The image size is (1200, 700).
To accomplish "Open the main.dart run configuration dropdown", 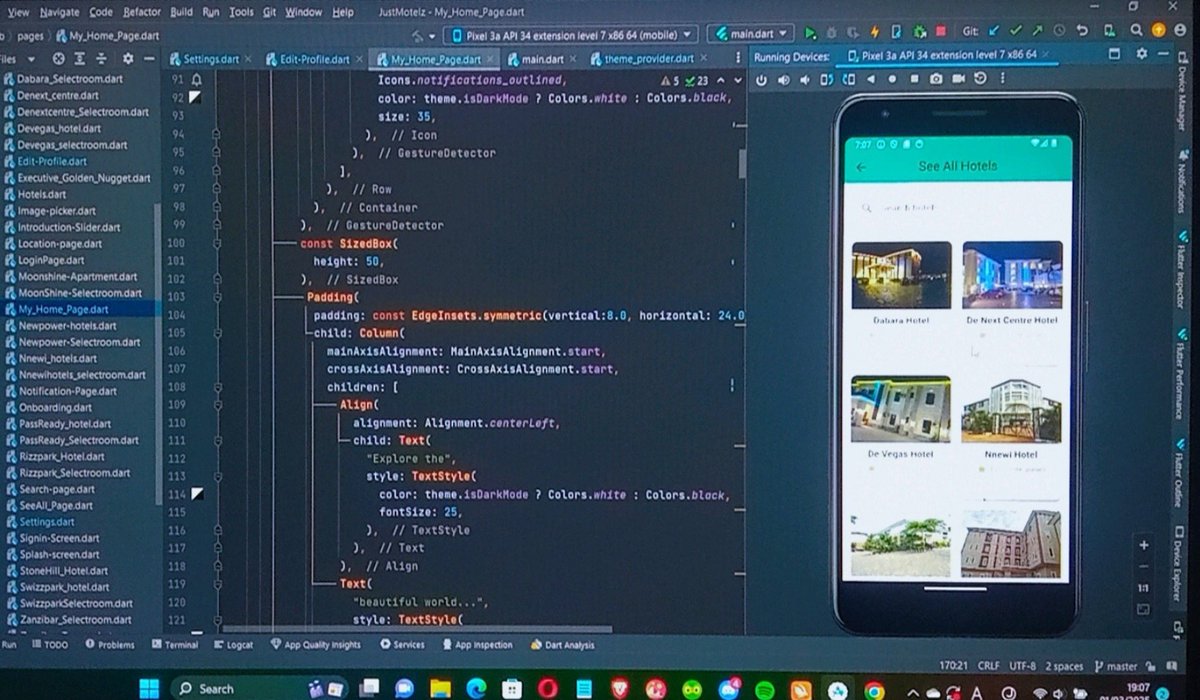I will [x=752, y=33].
